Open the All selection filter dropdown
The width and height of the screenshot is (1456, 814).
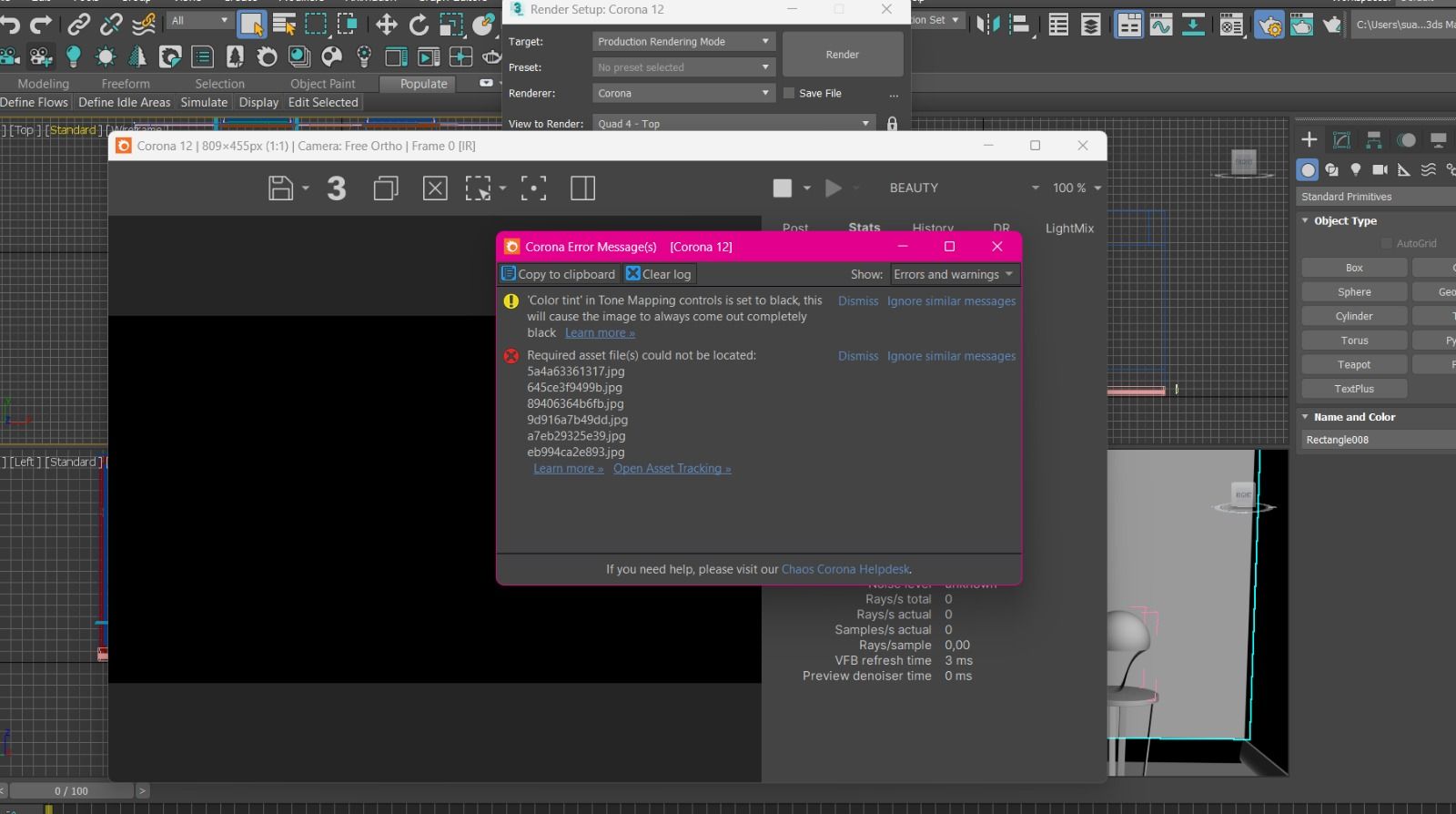tap(199, 20)
